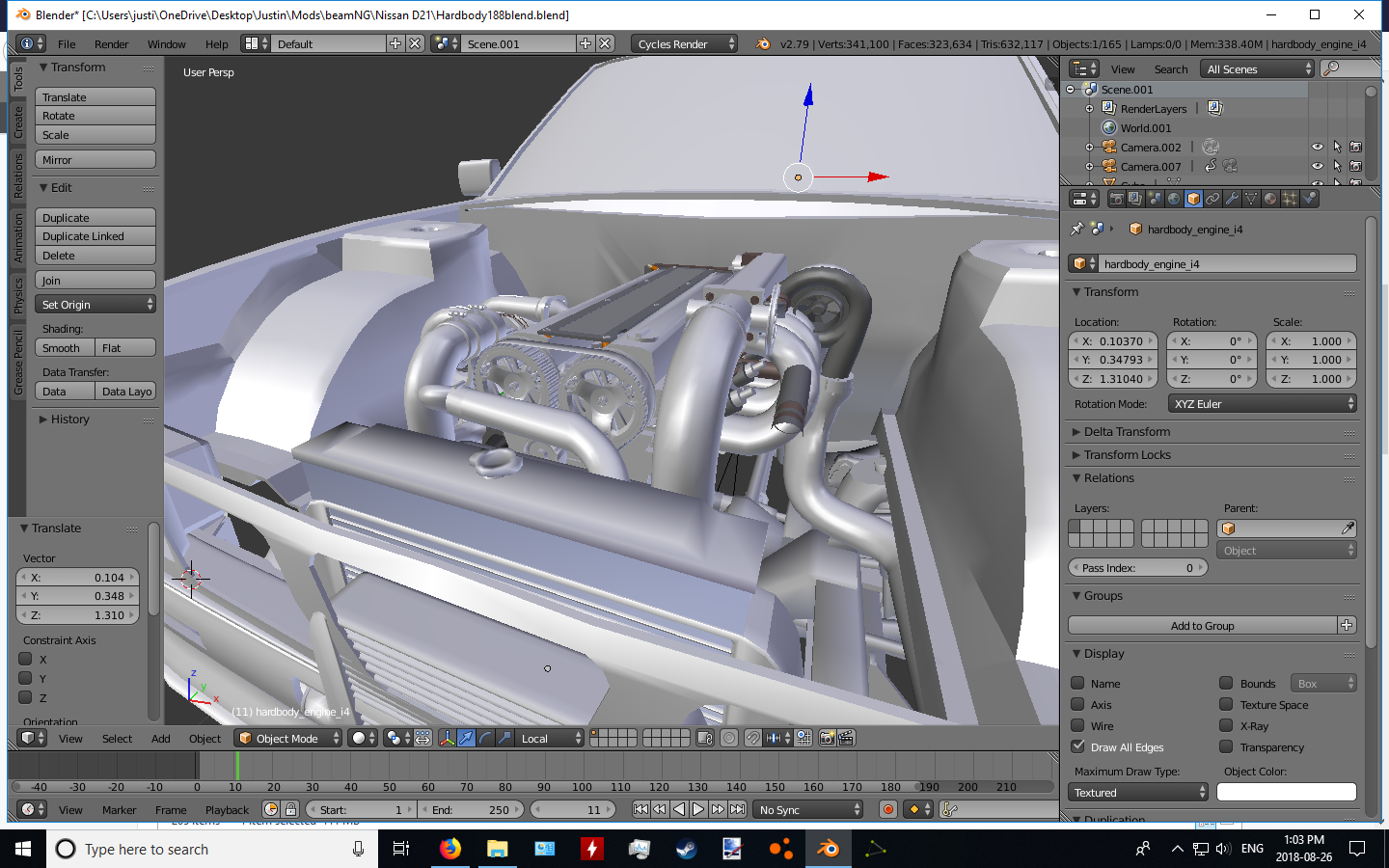Click the OpenGL render animation clapper icon
The image size is (1389, 868).
pos(846,738)
